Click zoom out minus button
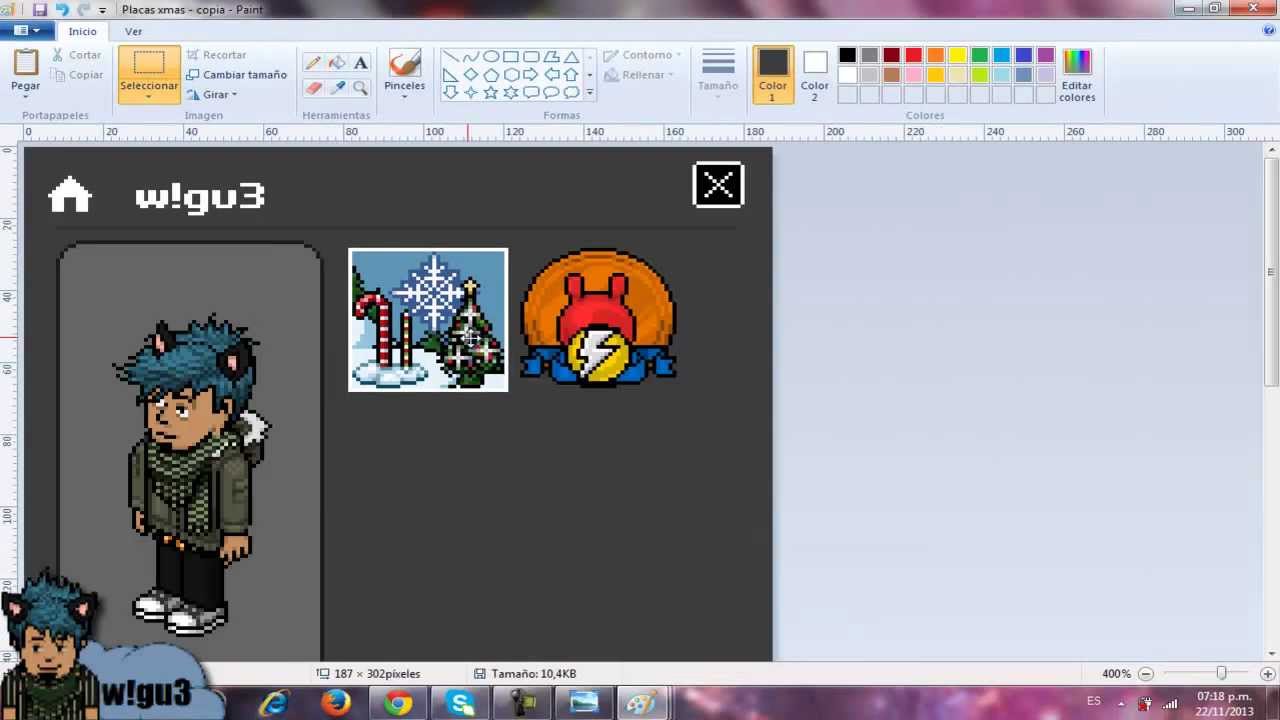This screenshot has height=720, width=1280. [x=1146, y=674]
